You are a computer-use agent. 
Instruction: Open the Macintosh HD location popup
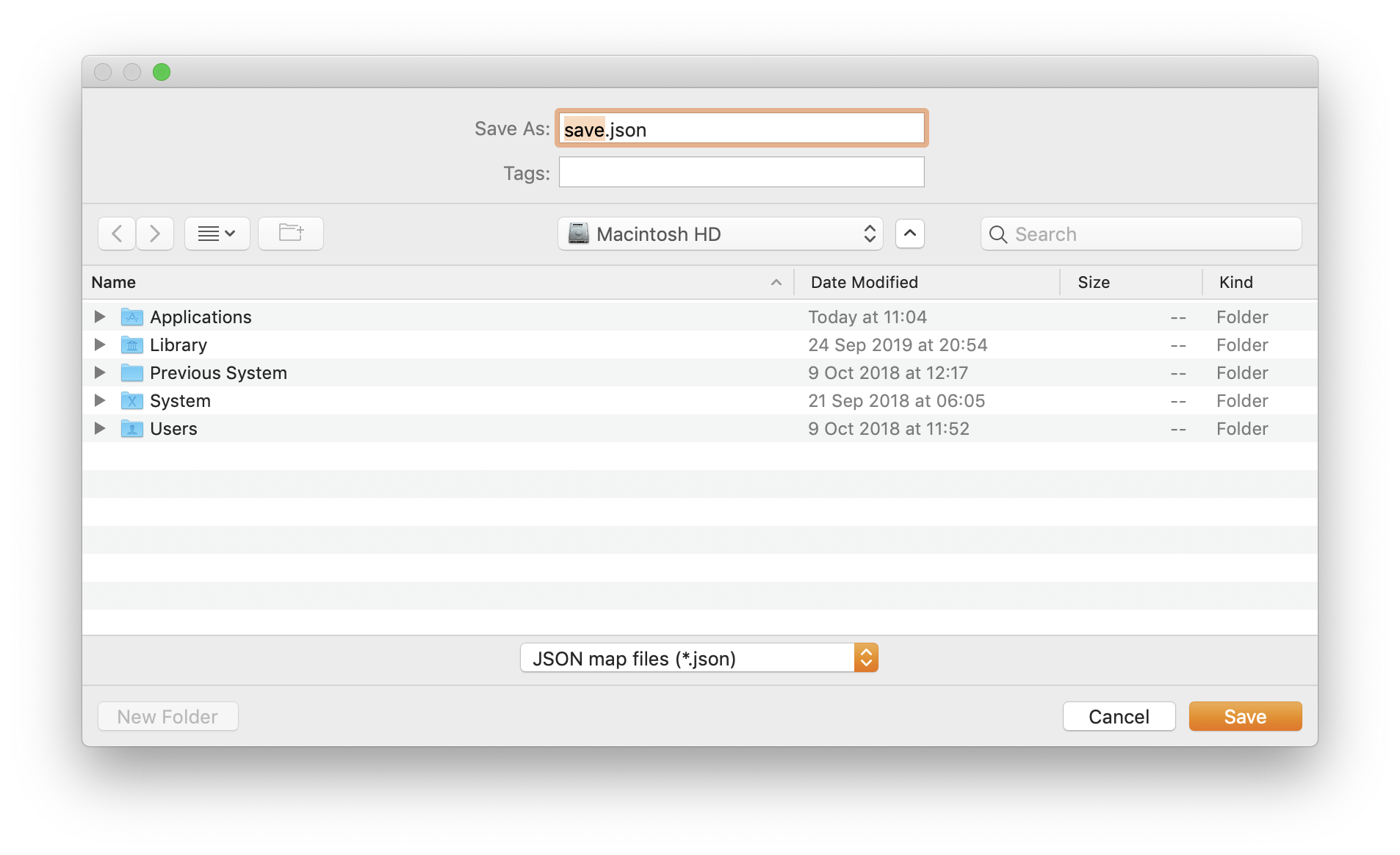[x=720, y=234]
